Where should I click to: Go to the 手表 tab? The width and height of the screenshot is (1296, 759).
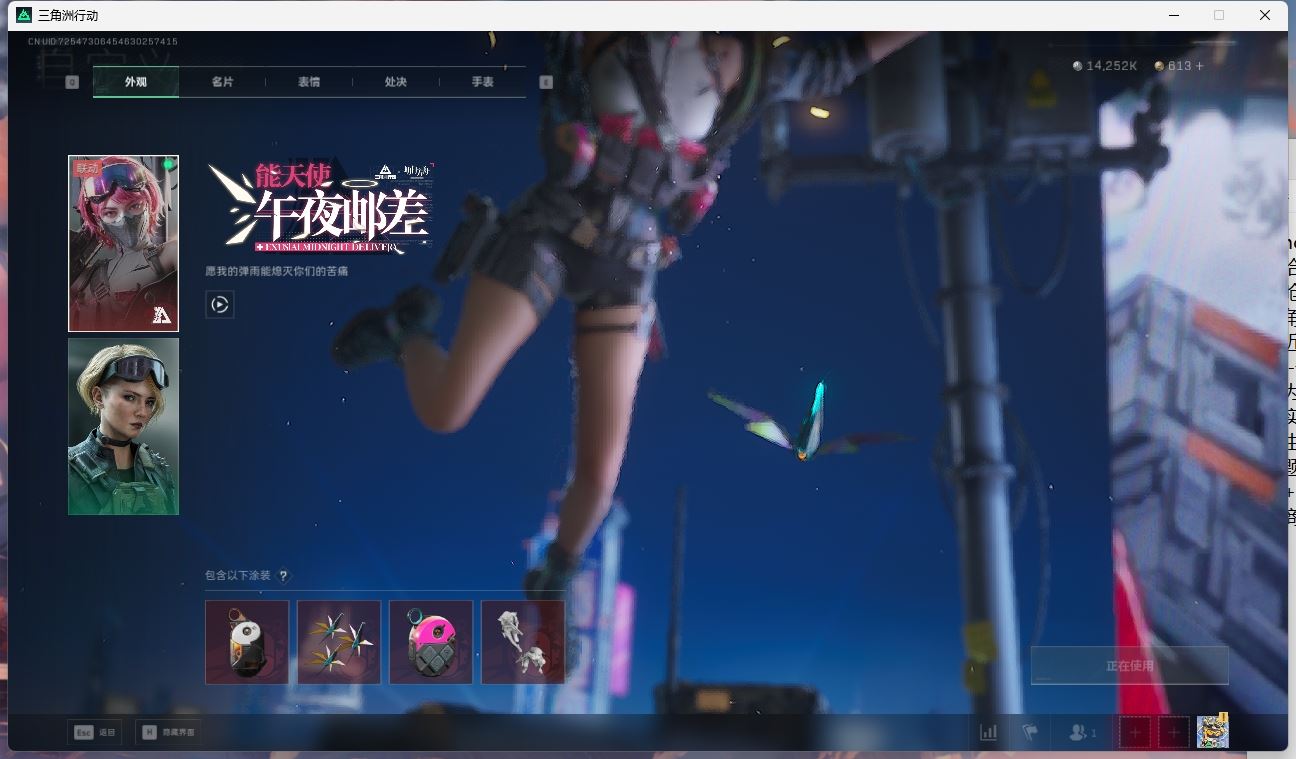click(x=483, y=82)
